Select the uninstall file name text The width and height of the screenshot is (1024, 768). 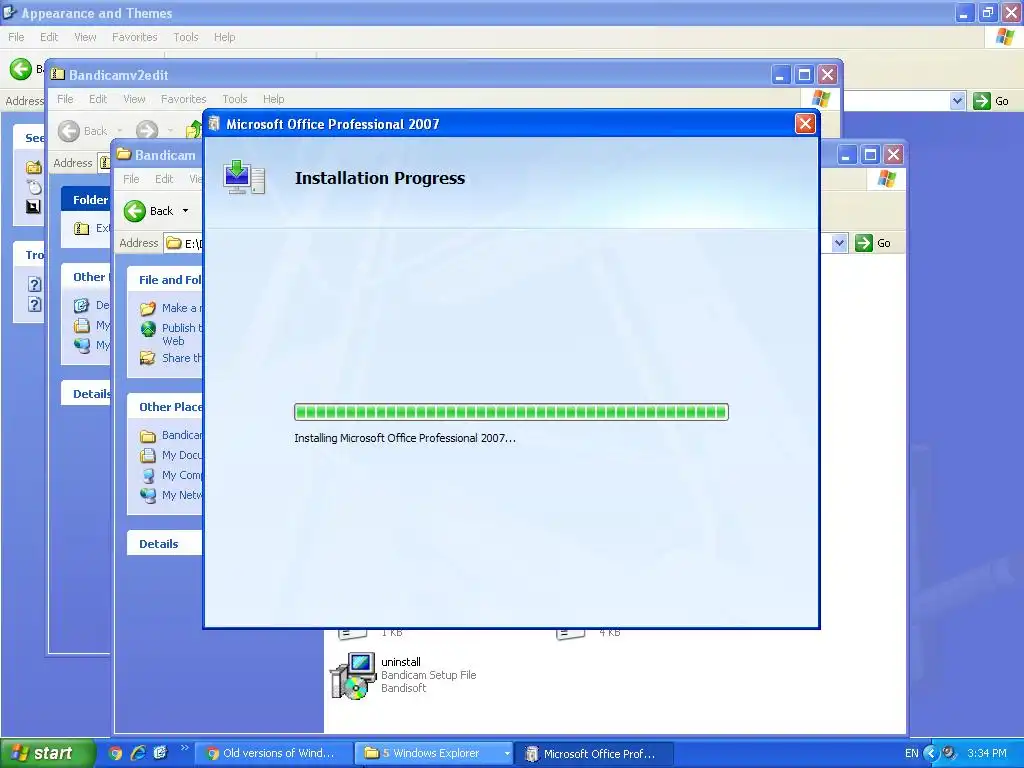(401, 662)
